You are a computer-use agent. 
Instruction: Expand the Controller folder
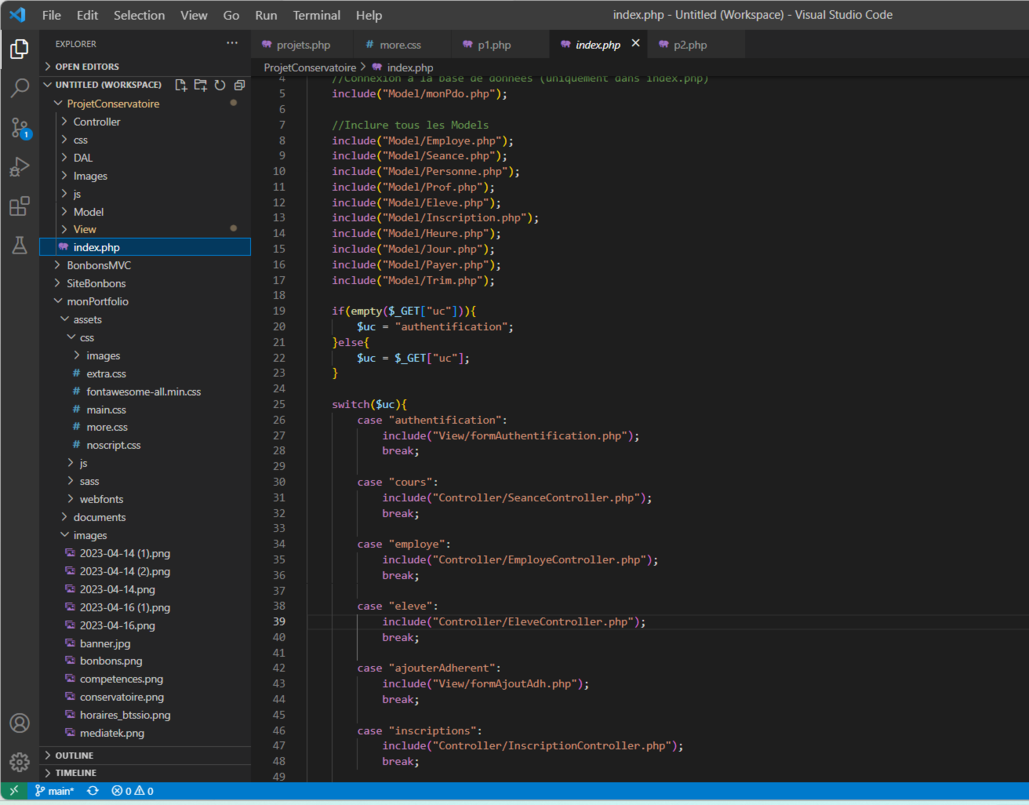(96, 122)
